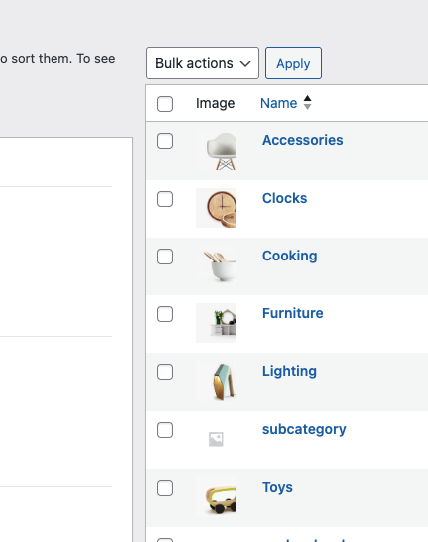This screenshot has height=542, width=428.
Task: Click the Cooking bowl thumbnail
Action: click(x=216, y=265)
